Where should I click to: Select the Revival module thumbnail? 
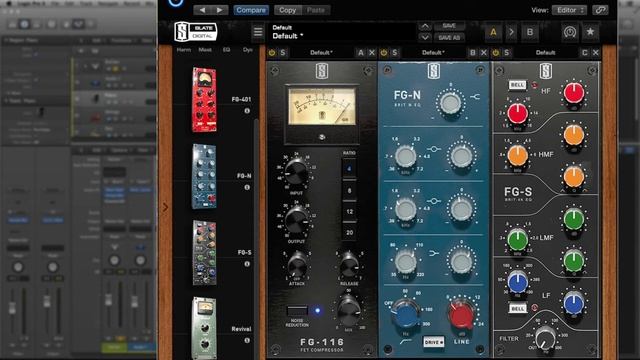pyautogui.click(x=204, y=328)
